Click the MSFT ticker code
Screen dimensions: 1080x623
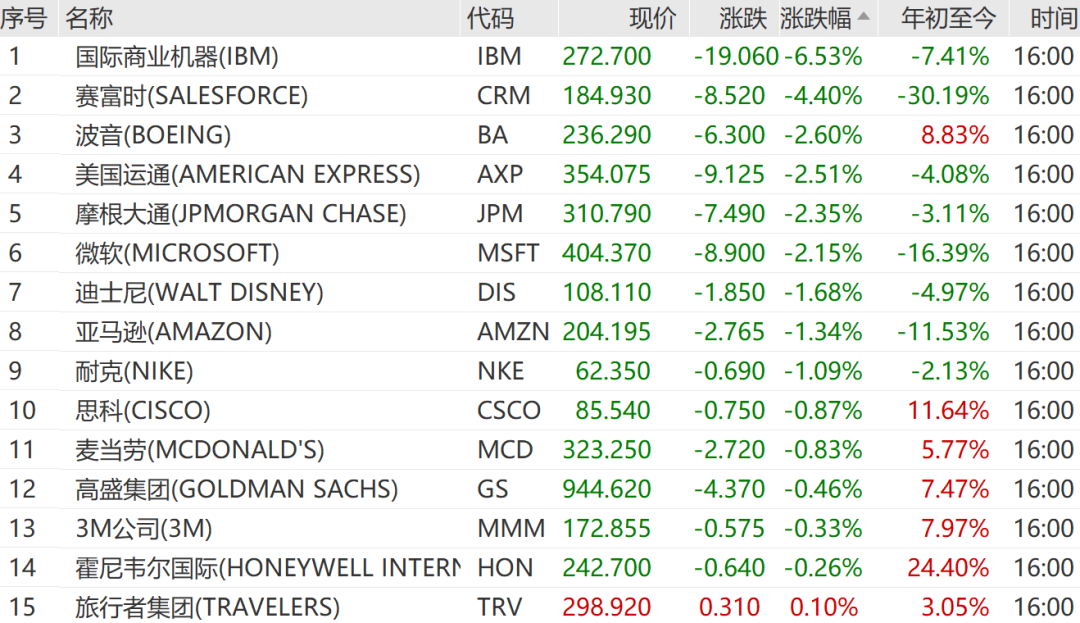pos(508,253)
